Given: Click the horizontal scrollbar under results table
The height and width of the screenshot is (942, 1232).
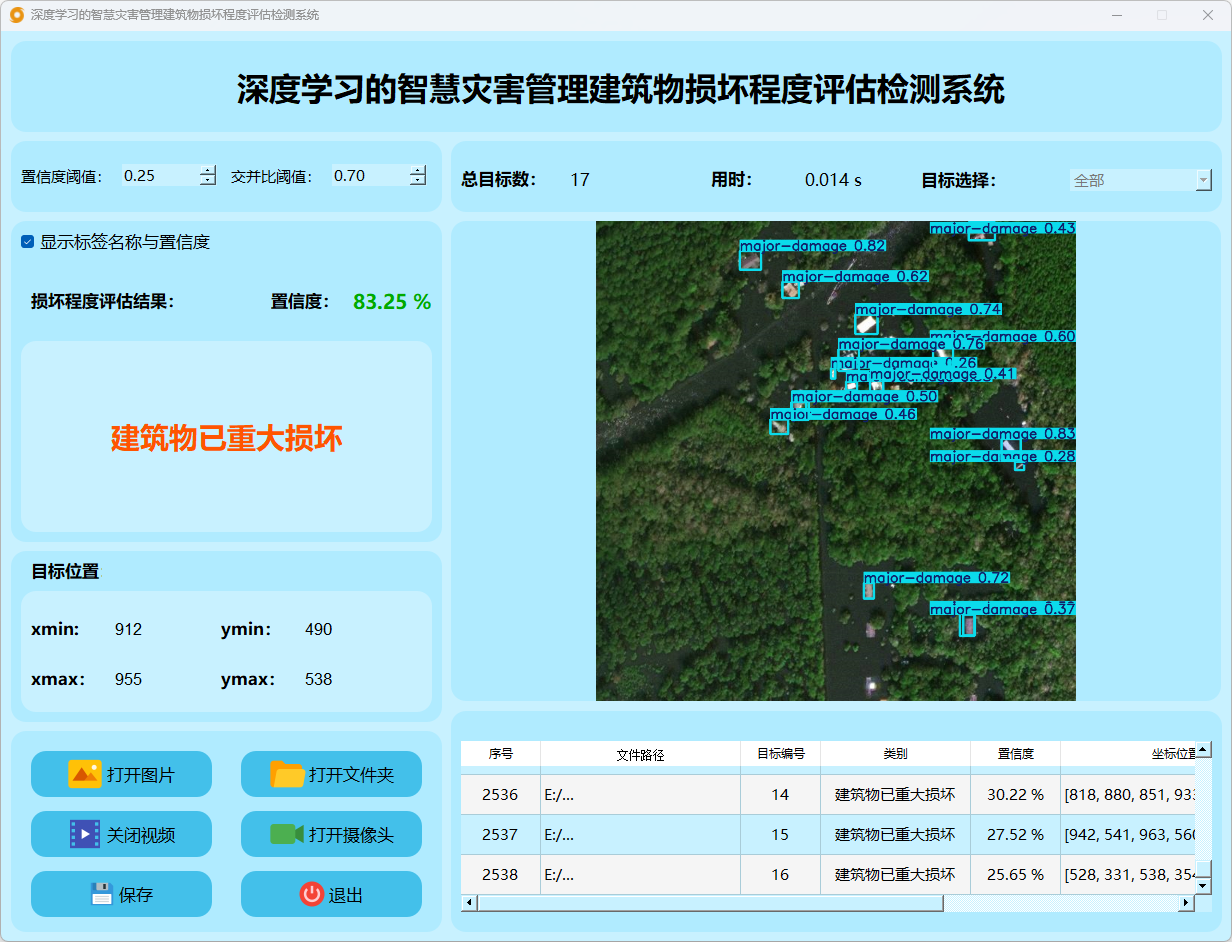Looking at the screenshot, I should [710, 903].
